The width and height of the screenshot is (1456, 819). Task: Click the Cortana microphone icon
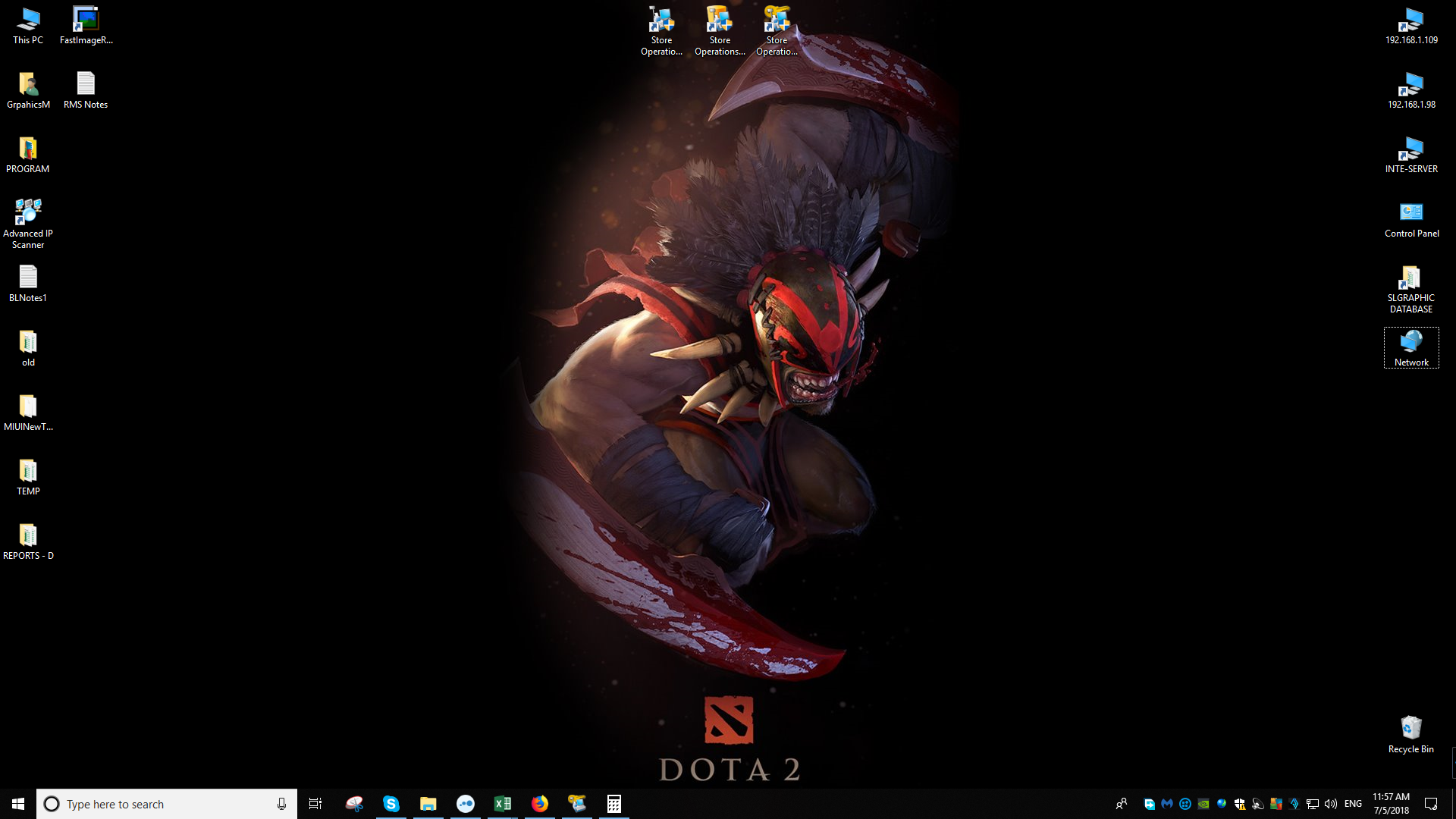click(281, 804)
